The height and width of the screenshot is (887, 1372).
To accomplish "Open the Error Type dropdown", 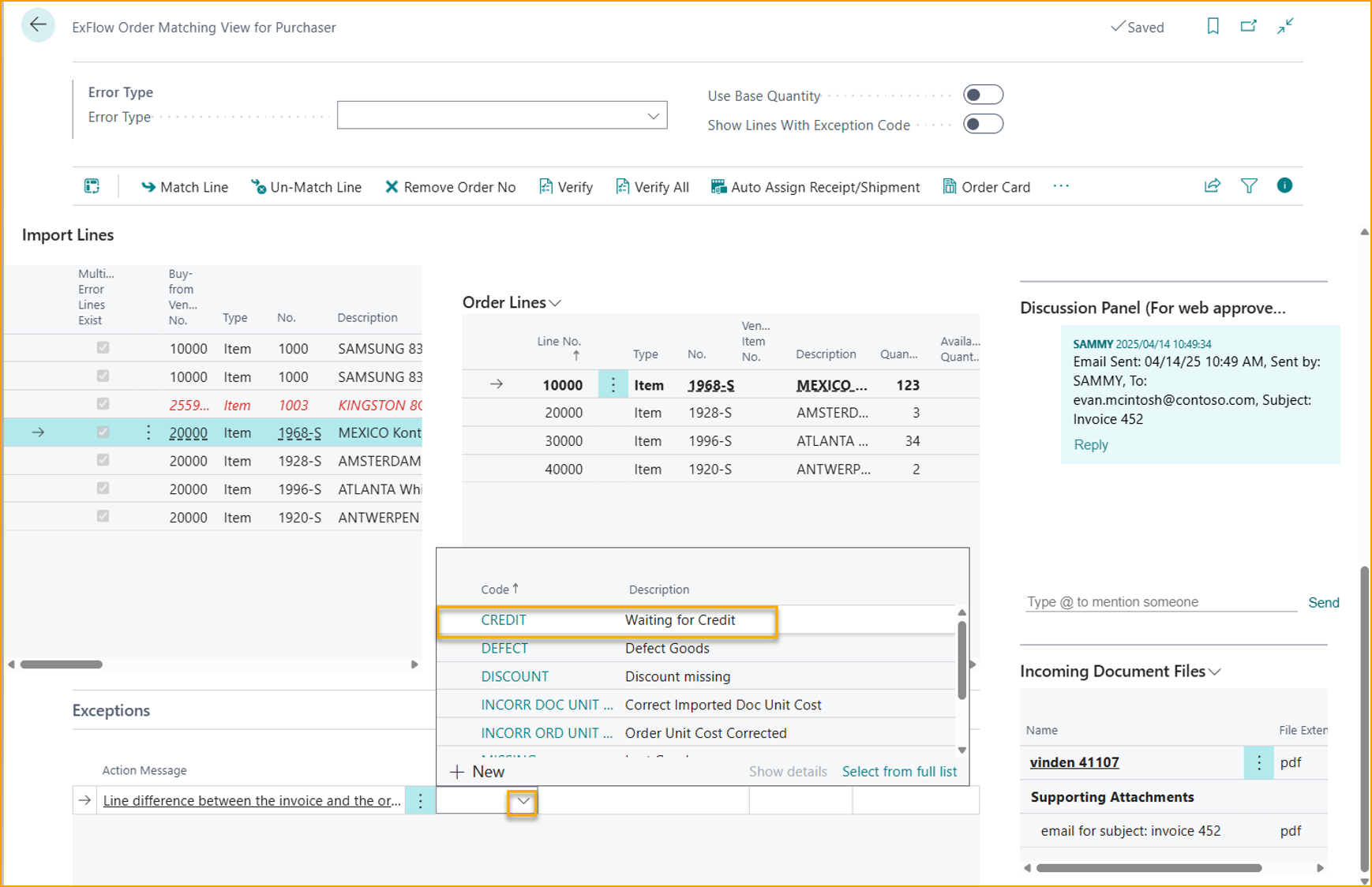I will tap(653, 116).
